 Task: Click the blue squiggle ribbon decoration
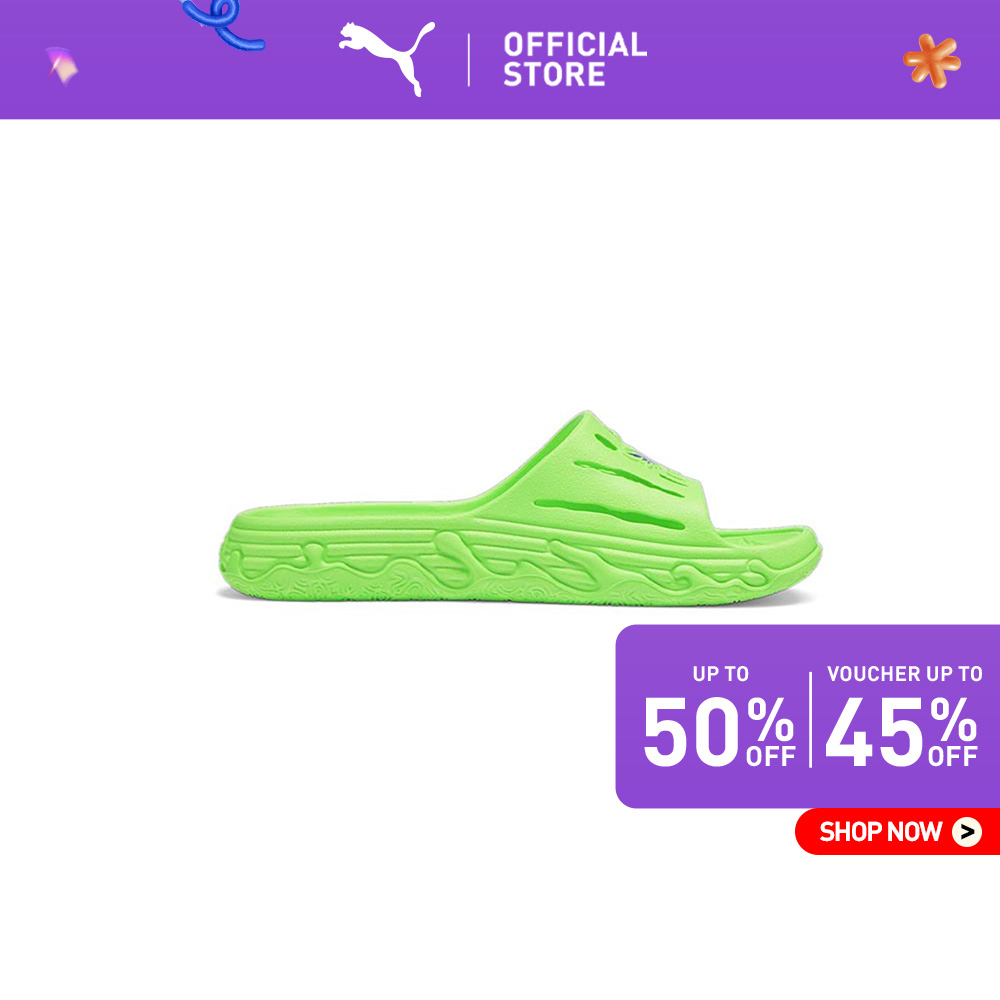tap(223, 24)
